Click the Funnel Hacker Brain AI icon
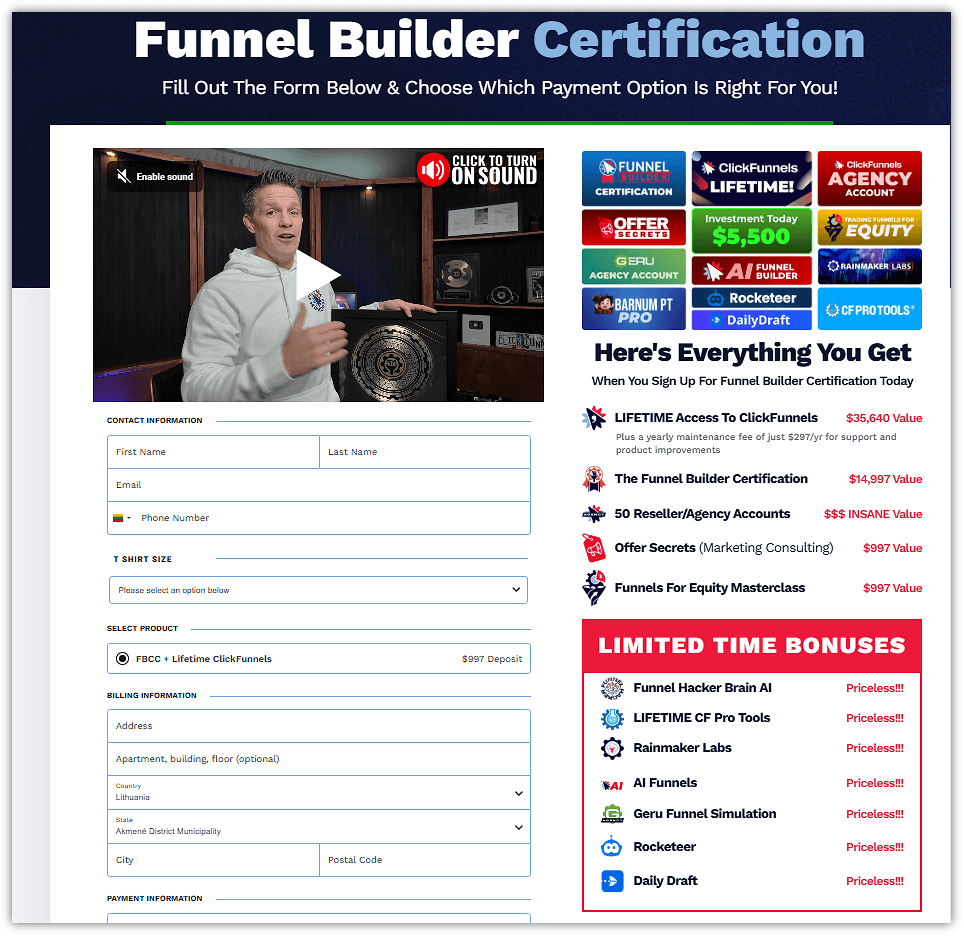The image size is (964, 936). tap(612, 688)
